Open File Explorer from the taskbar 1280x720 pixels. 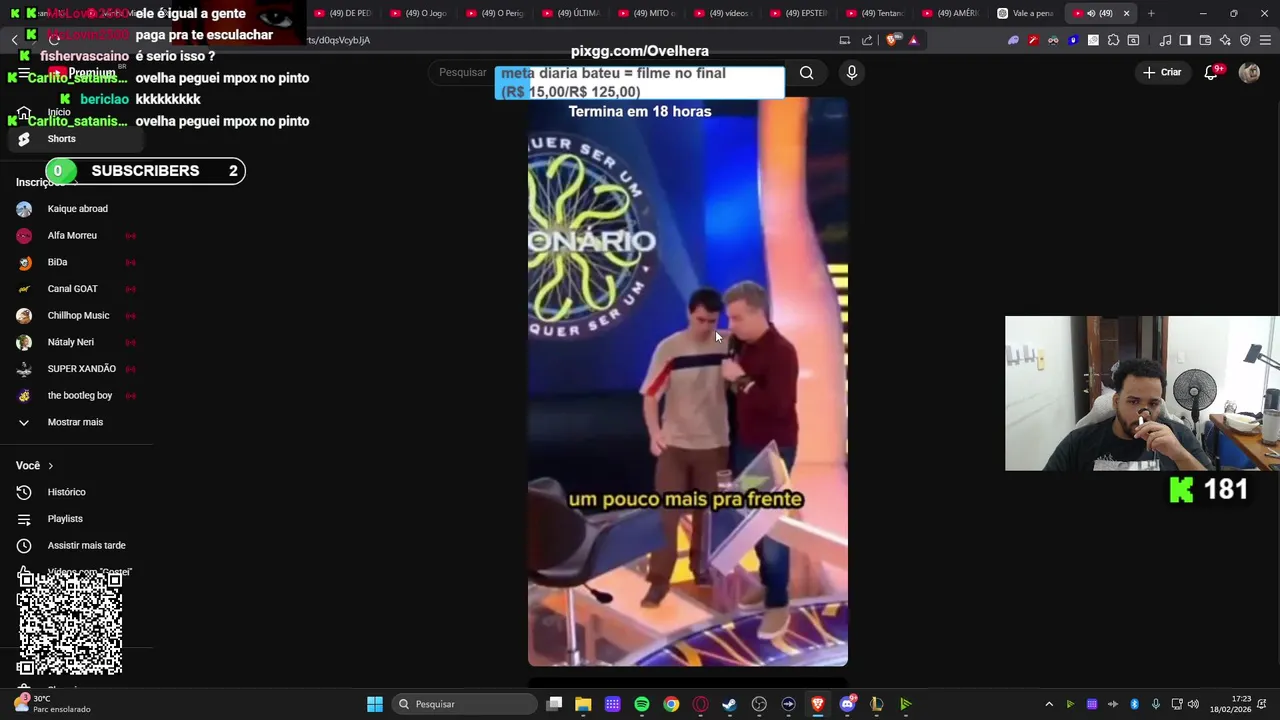coord(583,704)
